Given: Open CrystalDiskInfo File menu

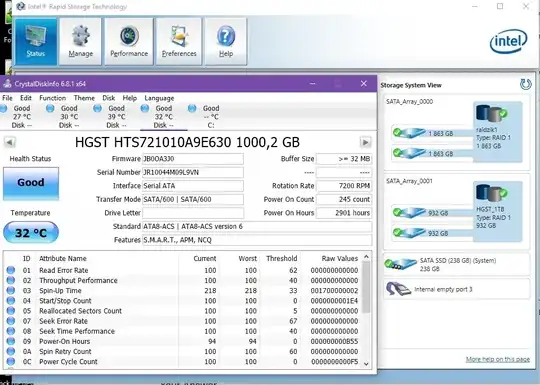Looking at the screenshot, I should (7, 98).
